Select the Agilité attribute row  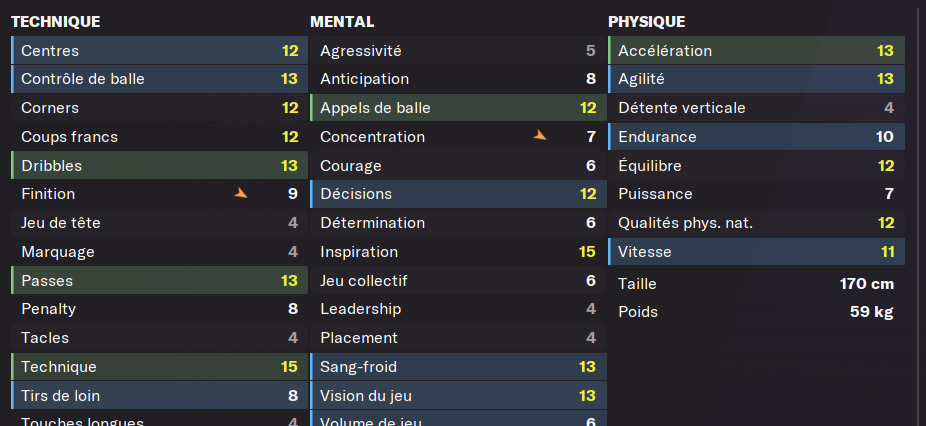(757, 79)
